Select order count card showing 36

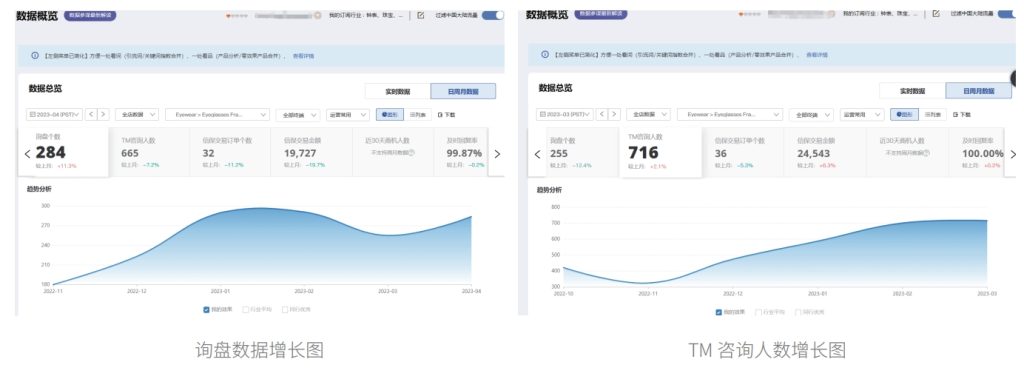click(743, 152)
